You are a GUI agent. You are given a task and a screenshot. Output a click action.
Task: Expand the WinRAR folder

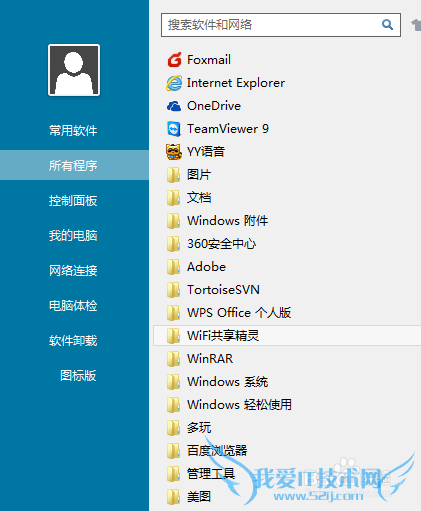[x=210, y=359]
